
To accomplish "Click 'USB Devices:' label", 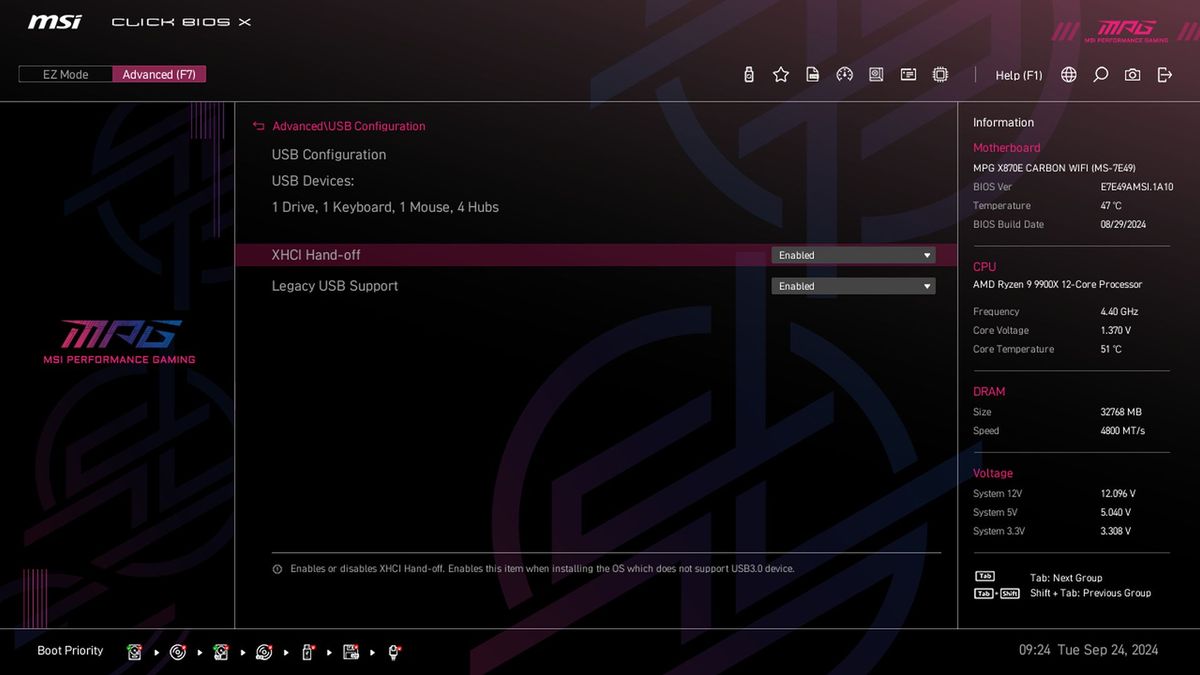I will pyautogui.click(x=313, y=181).
